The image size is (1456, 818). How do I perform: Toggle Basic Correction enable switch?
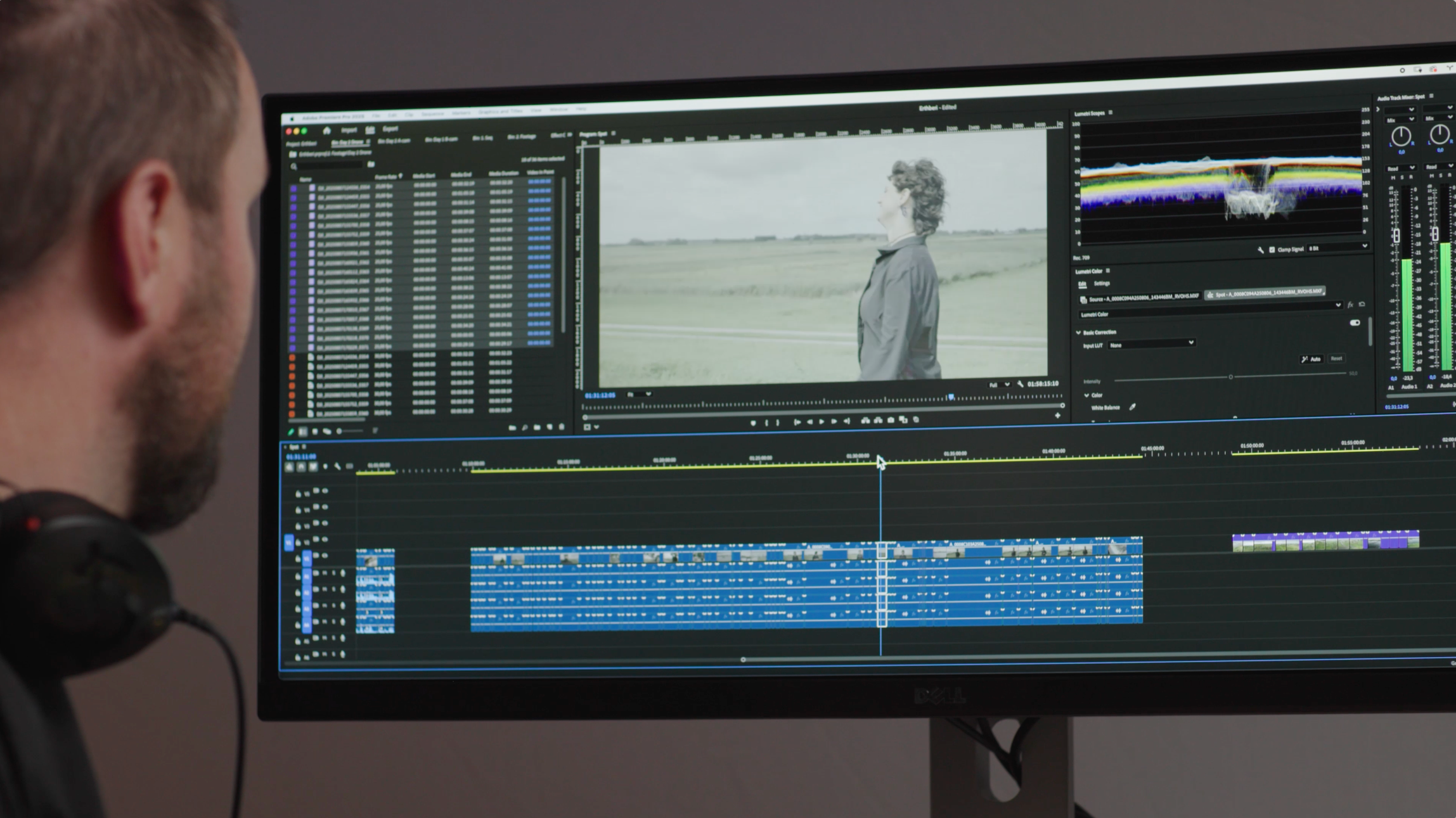pos(1355,323)
